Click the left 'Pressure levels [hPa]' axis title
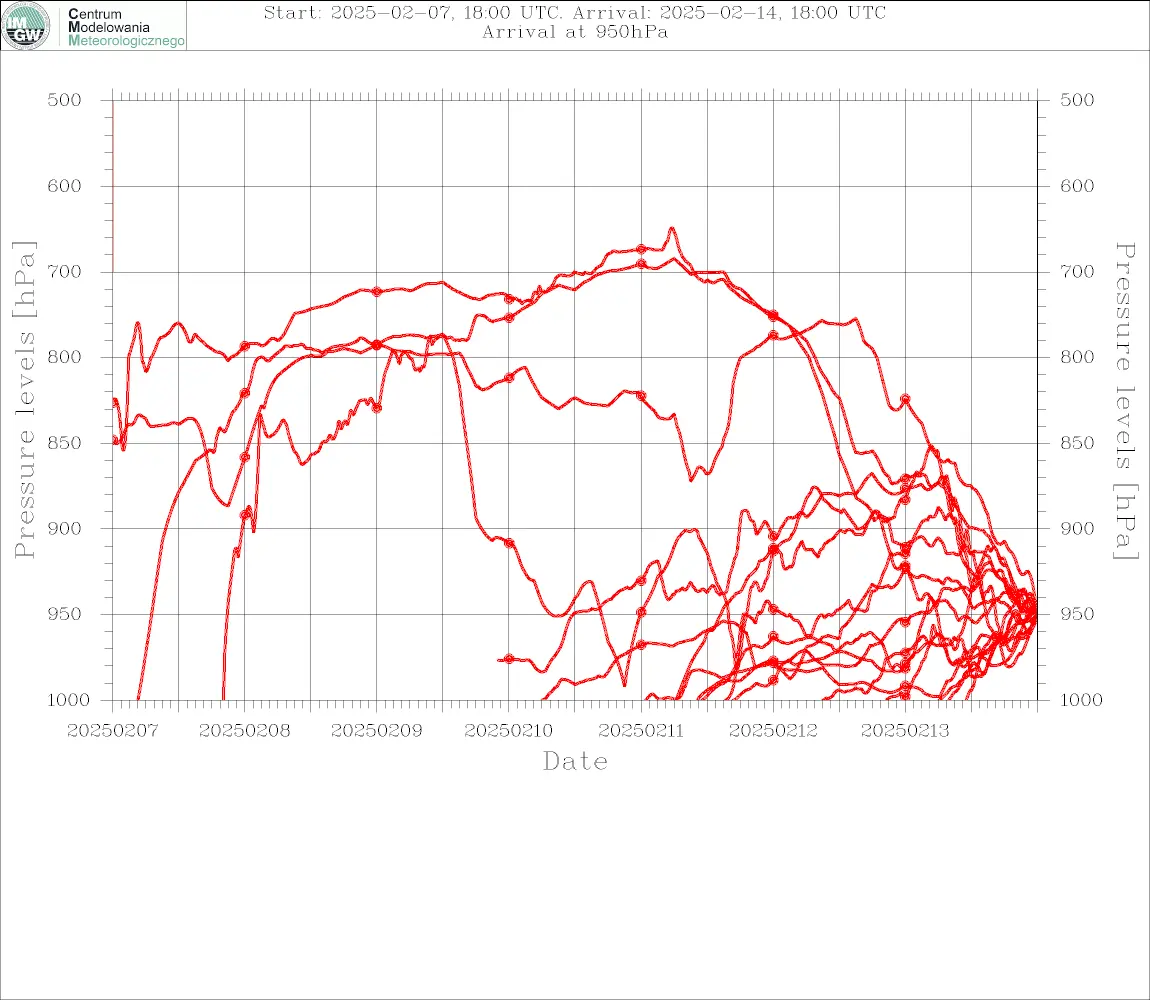1150x1000 pixels. pyautogui.click(x=24, y=400)
